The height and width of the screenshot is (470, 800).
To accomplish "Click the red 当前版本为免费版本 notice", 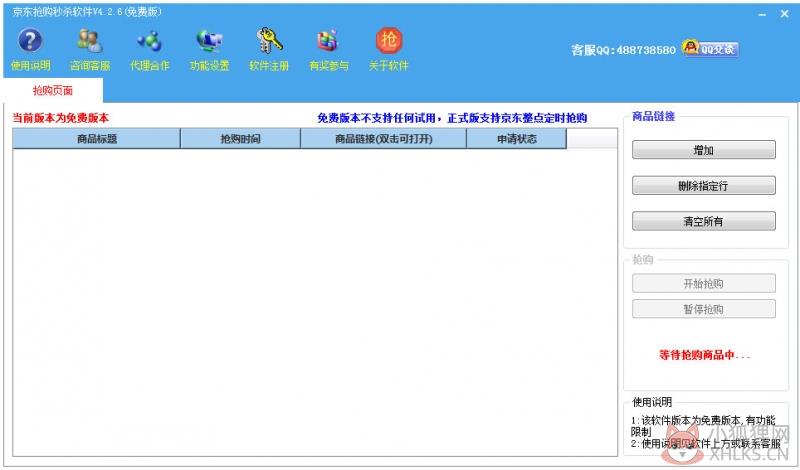I will pos(60,118).
